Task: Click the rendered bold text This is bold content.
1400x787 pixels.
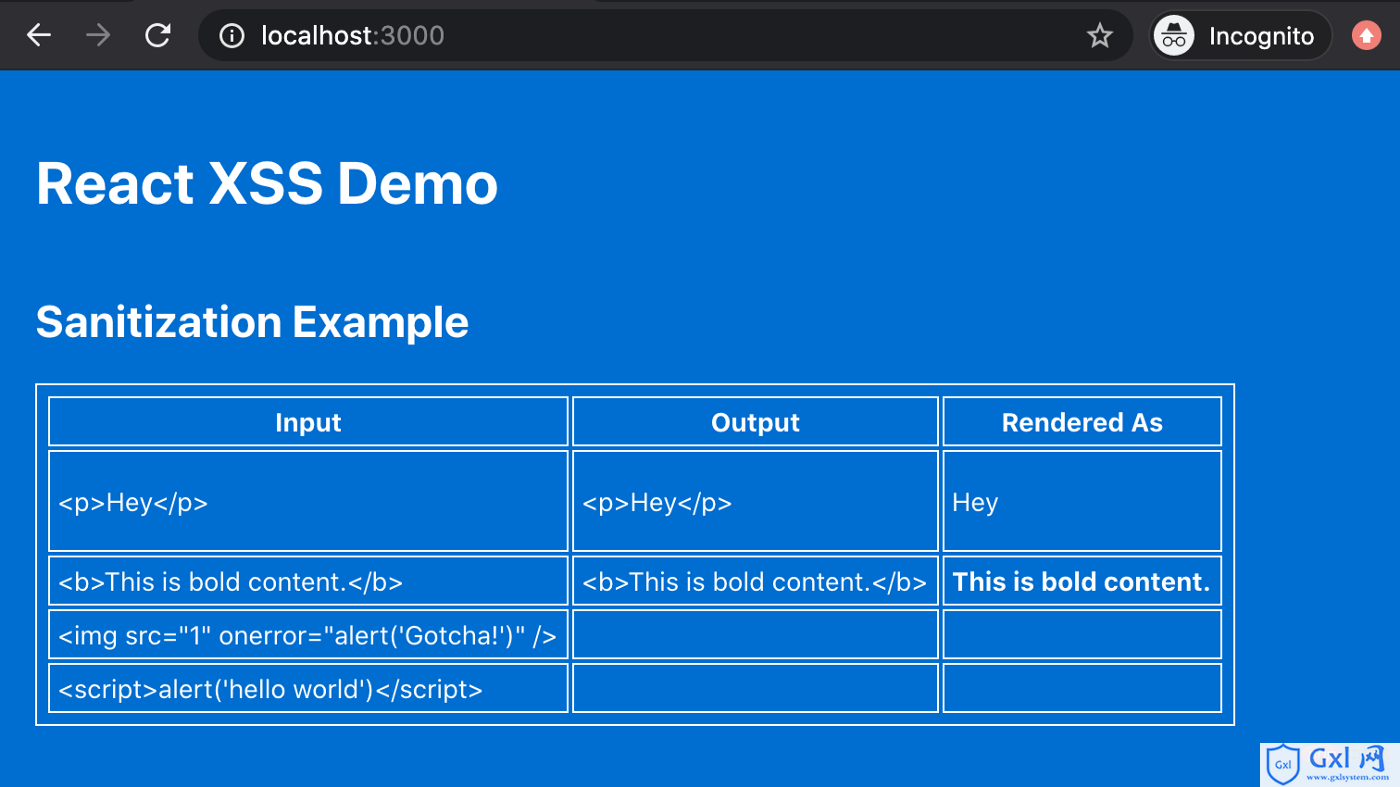Action: 1081,582
